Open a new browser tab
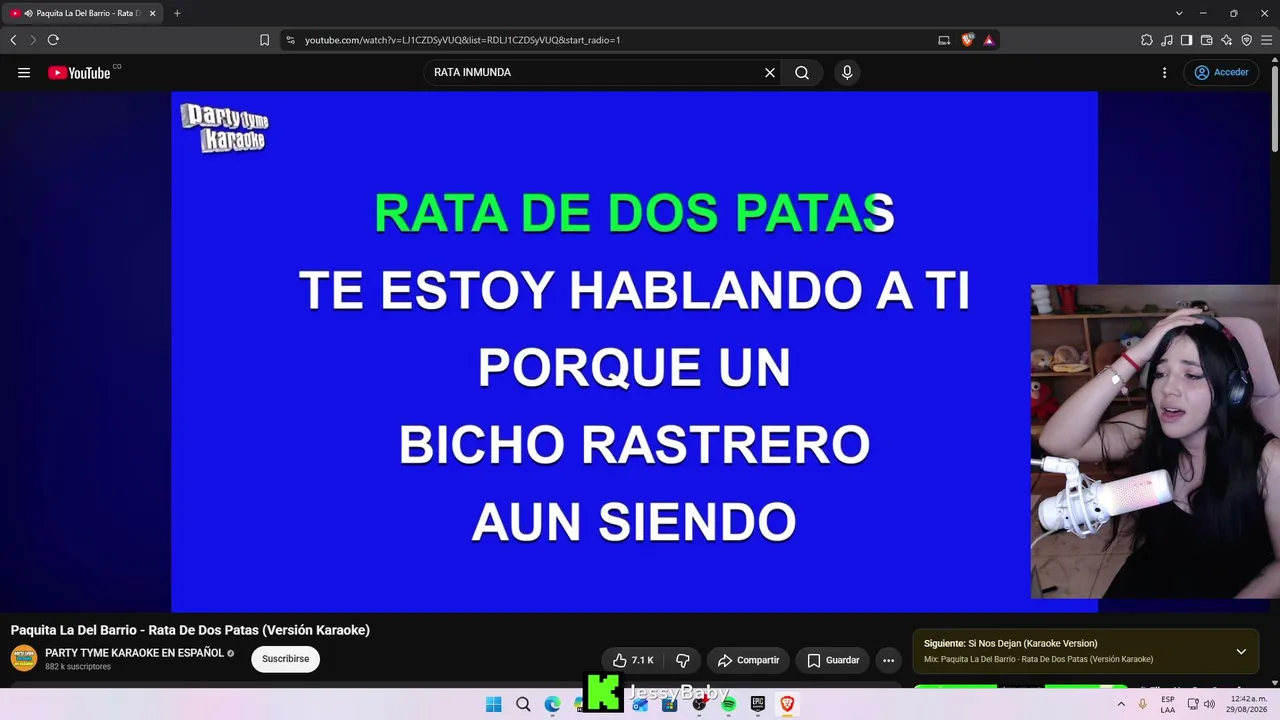1280x720 pixels. 177,13
